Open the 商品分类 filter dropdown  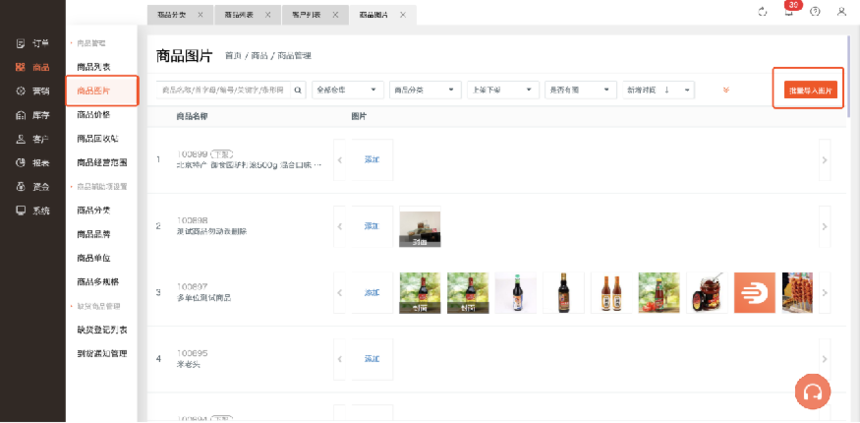pyautogui.click(x=425, y=90)
